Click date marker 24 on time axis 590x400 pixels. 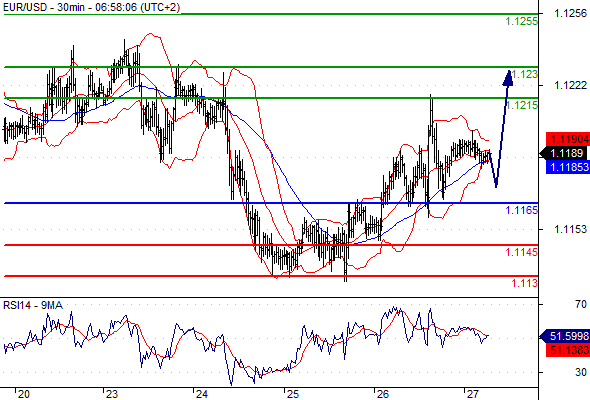202,394
